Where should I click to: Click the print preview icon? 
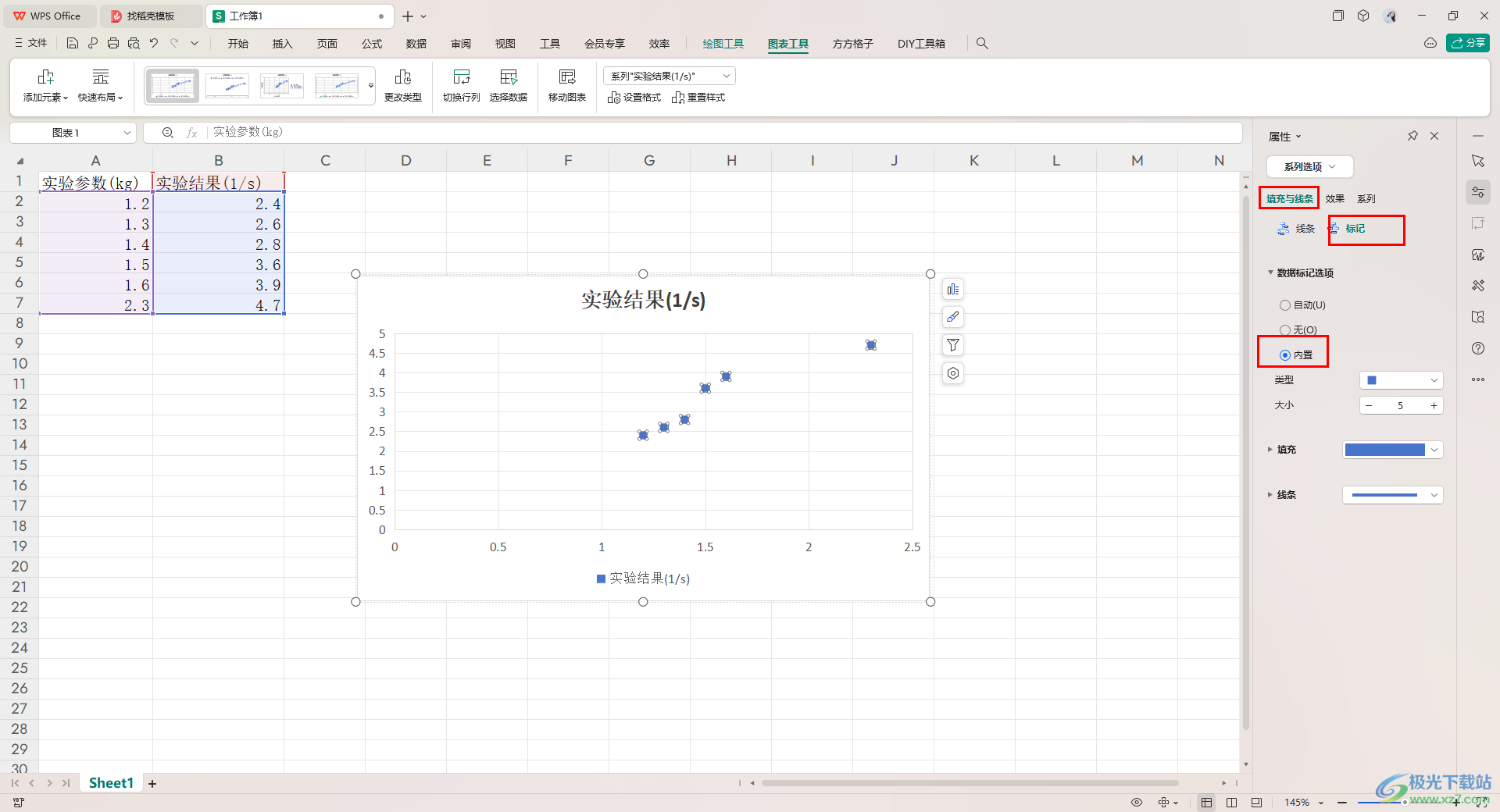coord(134,44)
